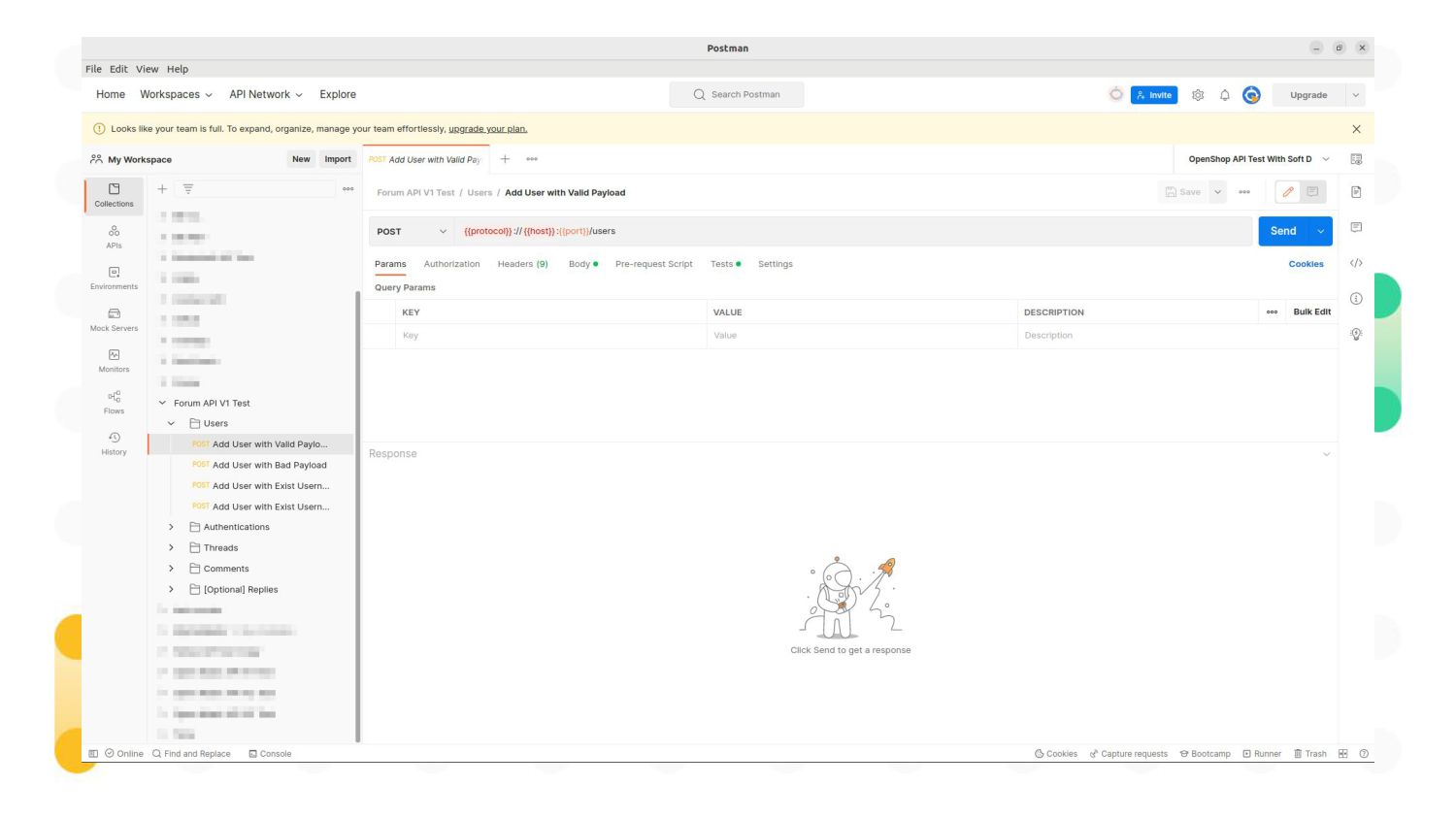Open the notifications bell
1456x819 pixels.
1225,95
